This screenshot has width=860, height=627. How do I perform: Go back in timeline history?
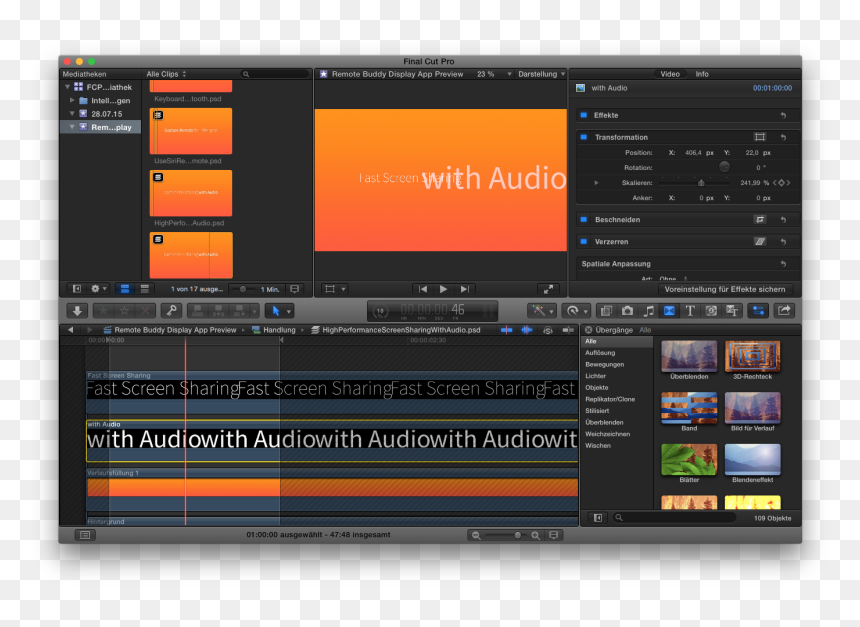[x=71, y=330]
